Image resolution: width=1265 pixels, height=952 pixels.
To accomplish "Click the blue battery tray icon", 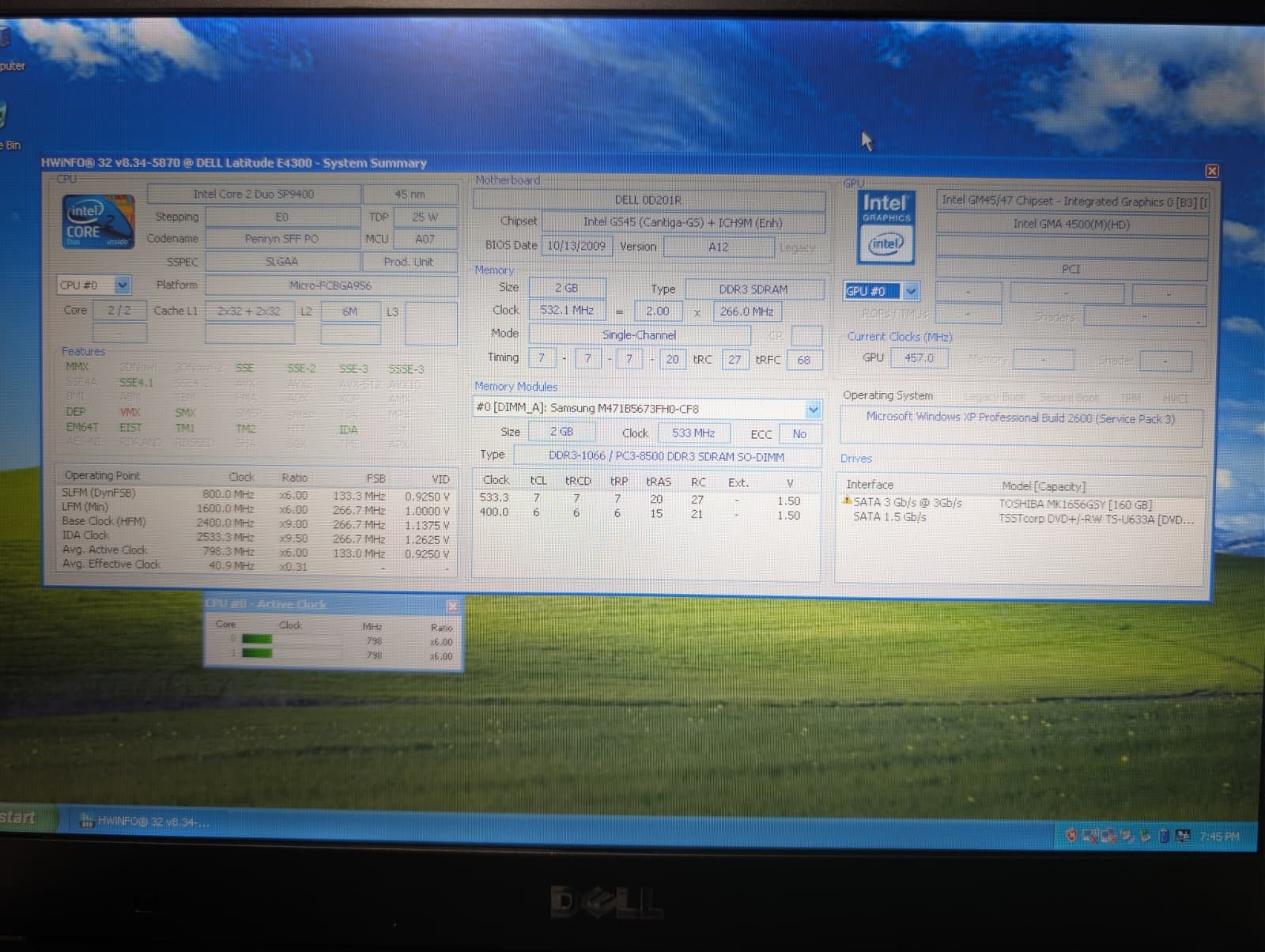I will [x=1165, y=836].
